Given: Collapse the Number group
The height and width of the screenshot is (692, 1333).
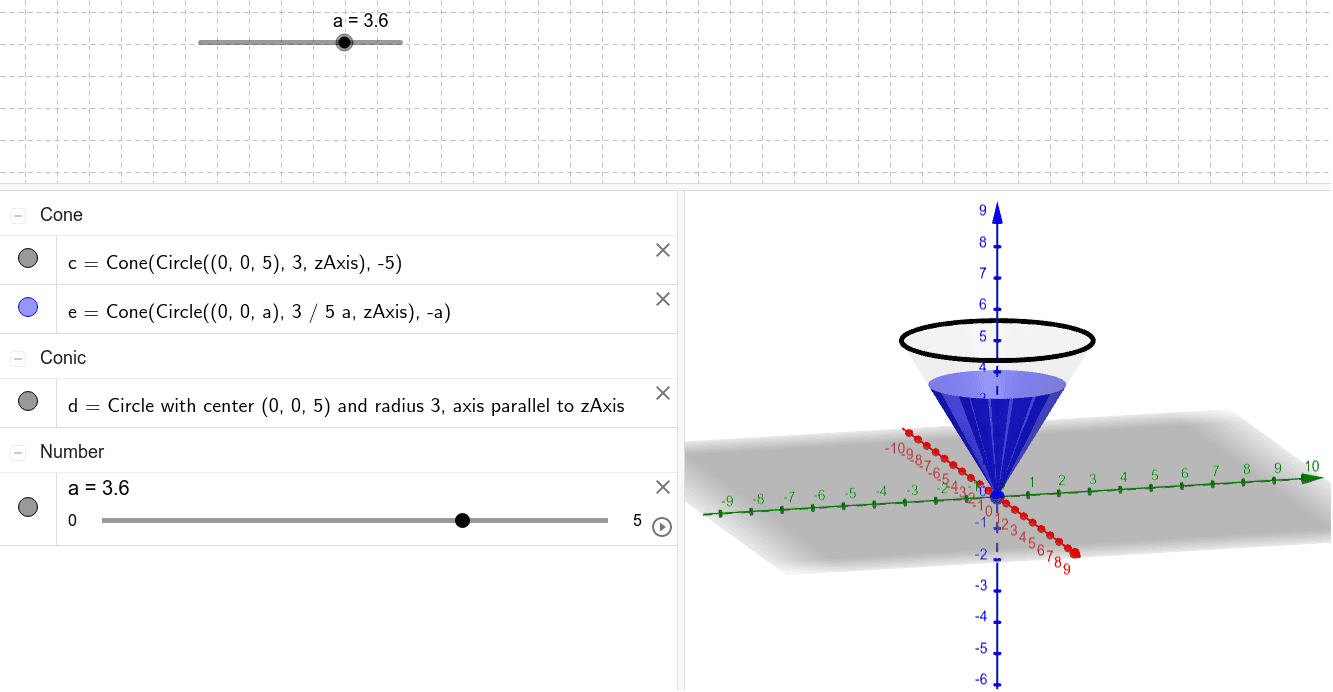Looking at the screenshot, I should pos(18,453).
